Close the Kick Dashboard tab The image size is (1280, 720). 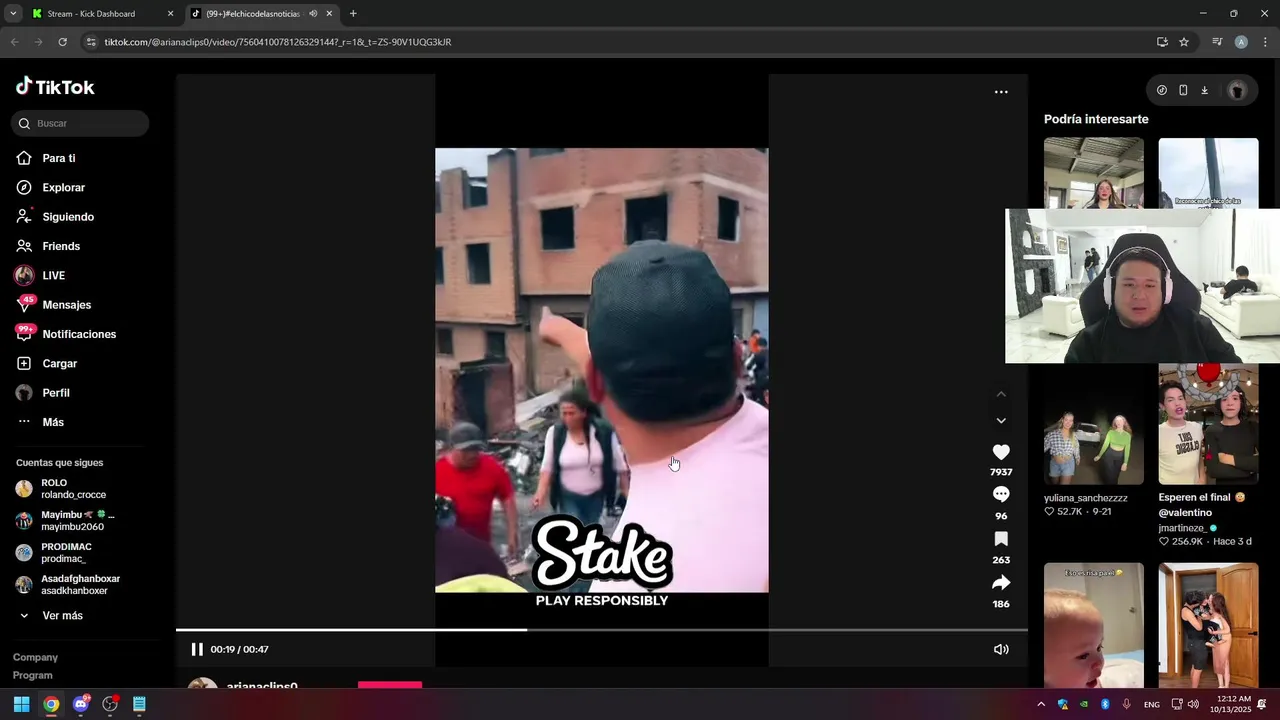[170, 14]
